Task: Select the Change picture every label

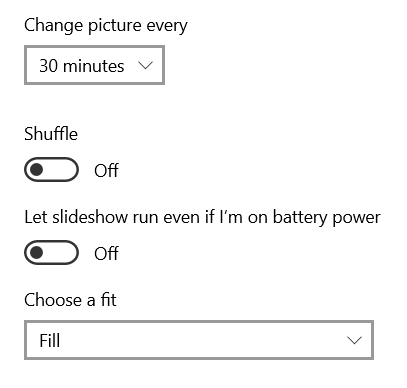Action: tap(106, 26)
